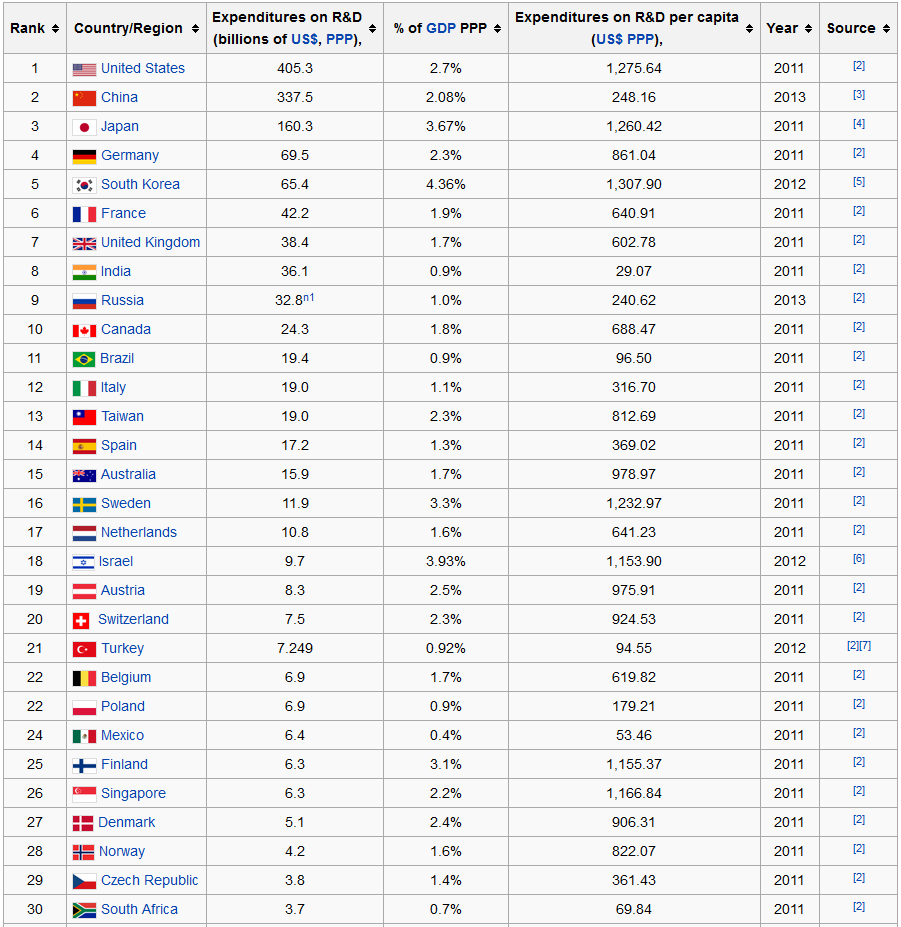Image resolution: width=901 pixels, height=927 pixels.
Task: Click the South Korea flag icon
Action: 83,184
